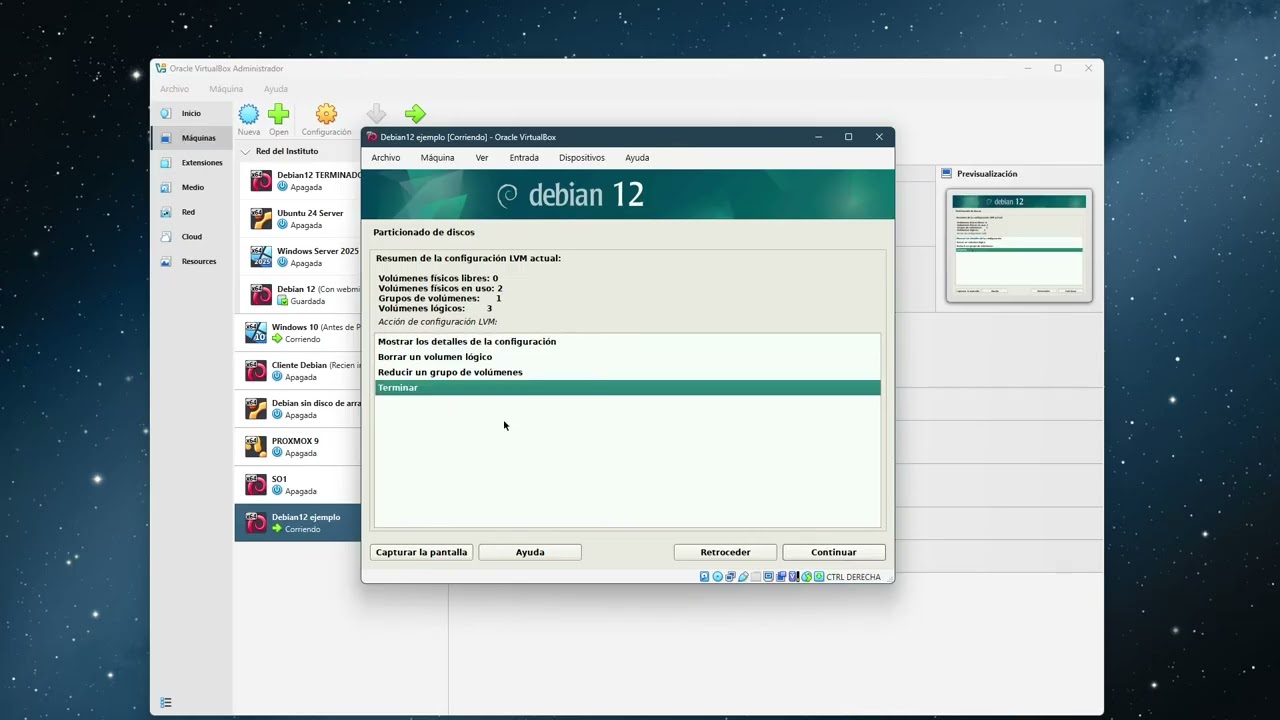Click the hard disk activity status icon
The width and height of the screenshot is (1280, 720).
click(705, 577)
